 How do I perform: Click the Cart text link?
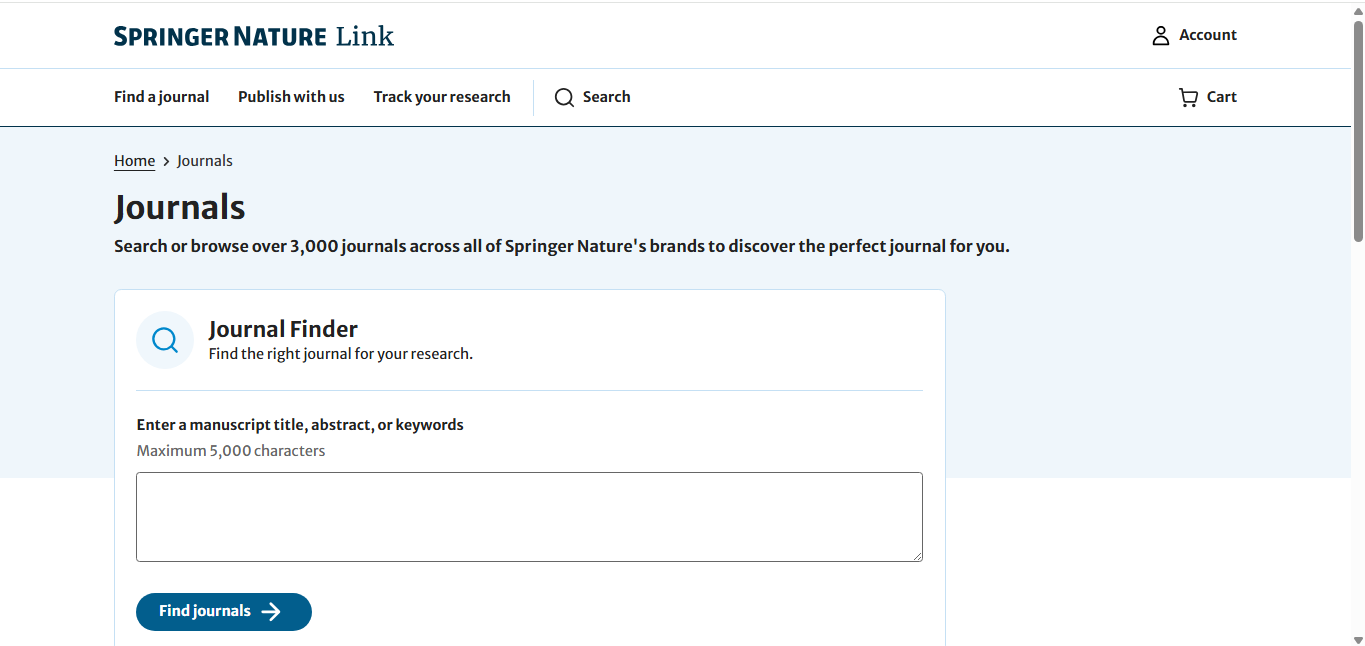tap(1222, 97)
